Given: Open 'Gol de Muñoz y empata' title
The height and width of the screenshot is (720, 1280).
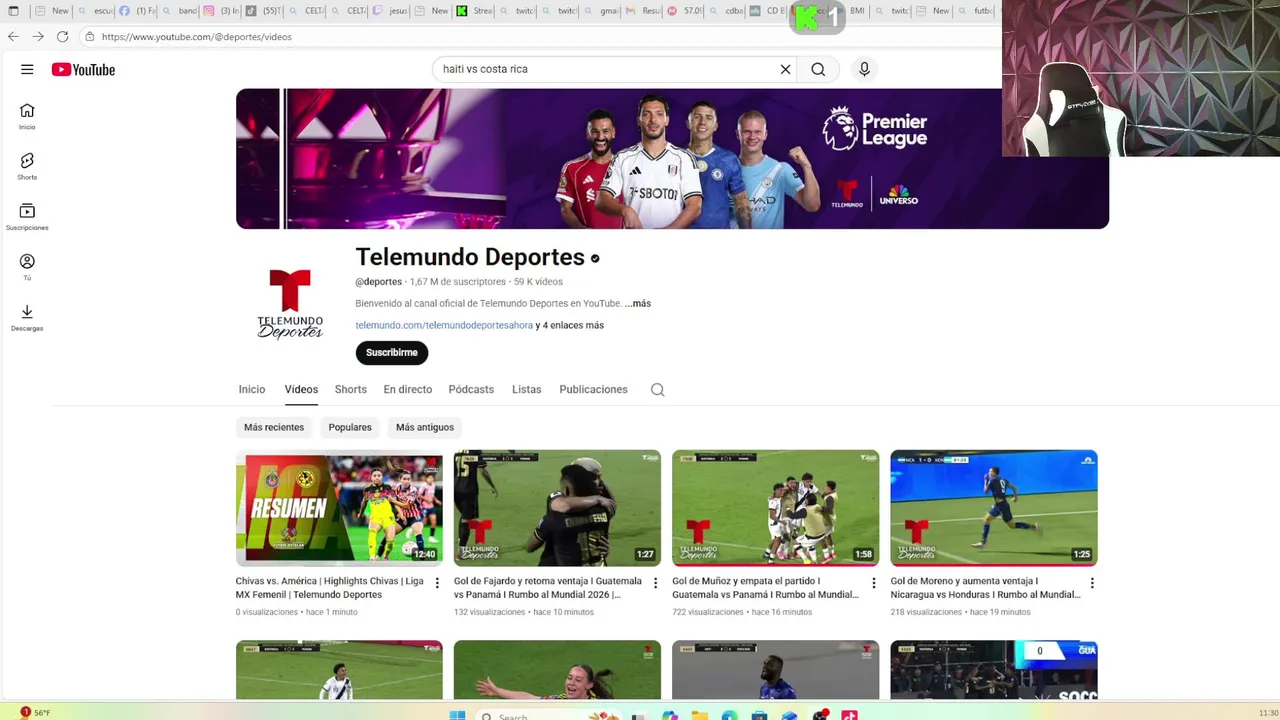Looking at the screenshot, I should tap(765, 587).
